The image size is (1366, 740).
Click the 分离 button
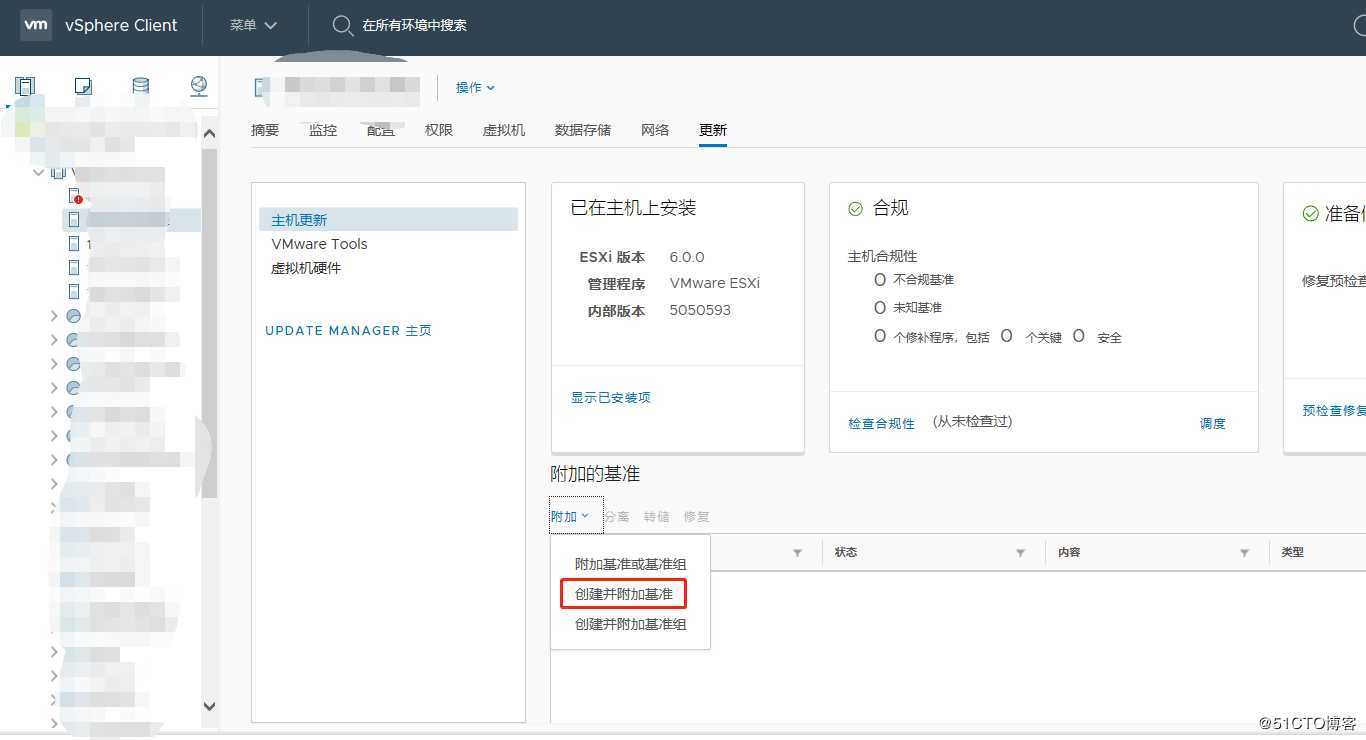[x=617, y=517]
